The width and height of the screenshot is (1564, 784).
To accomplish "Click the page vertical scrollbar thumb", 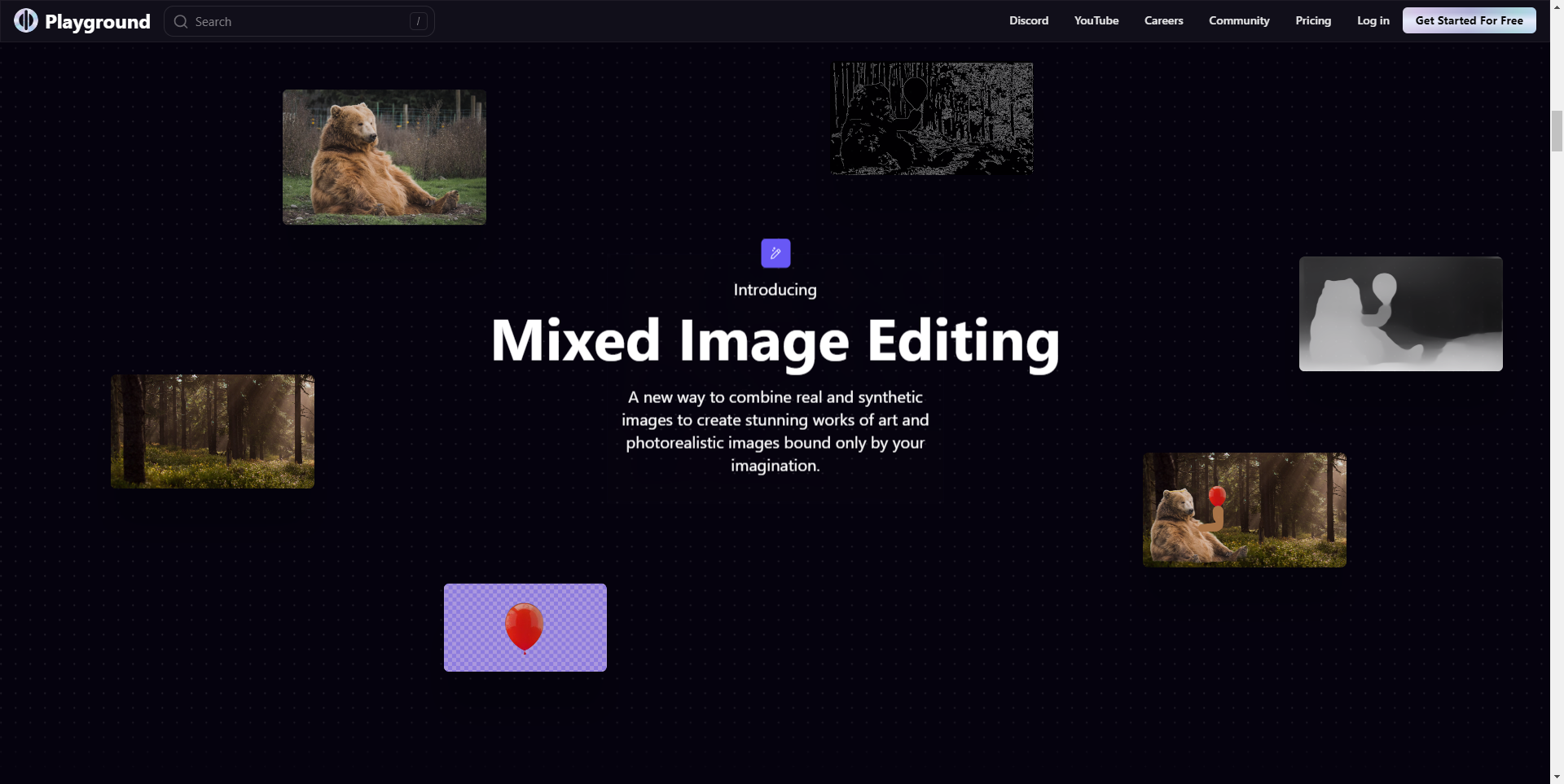I will tap(1557, 132).
